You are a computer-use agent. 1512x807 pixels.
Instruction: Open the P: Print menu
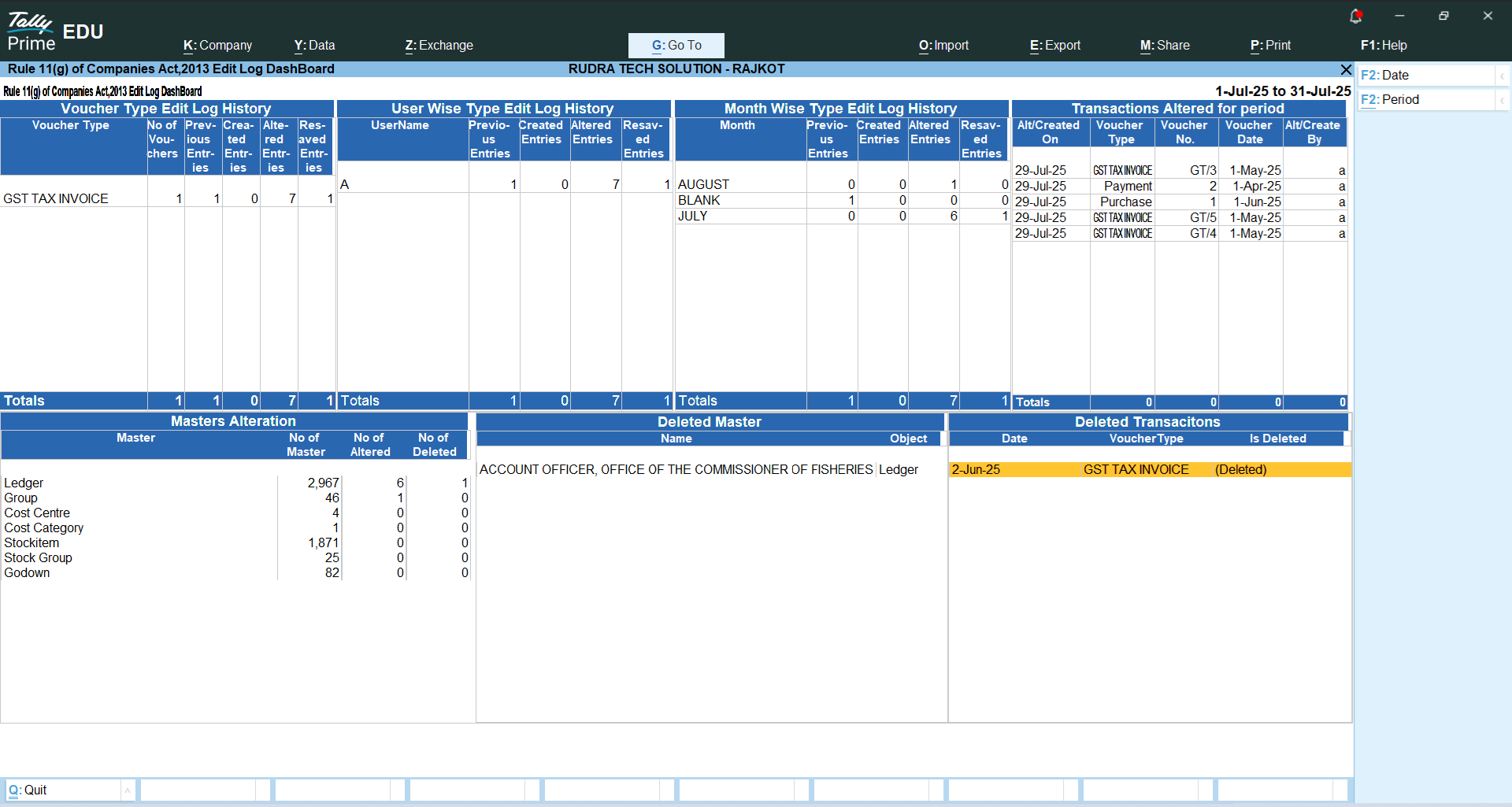tap(1270, 46)
